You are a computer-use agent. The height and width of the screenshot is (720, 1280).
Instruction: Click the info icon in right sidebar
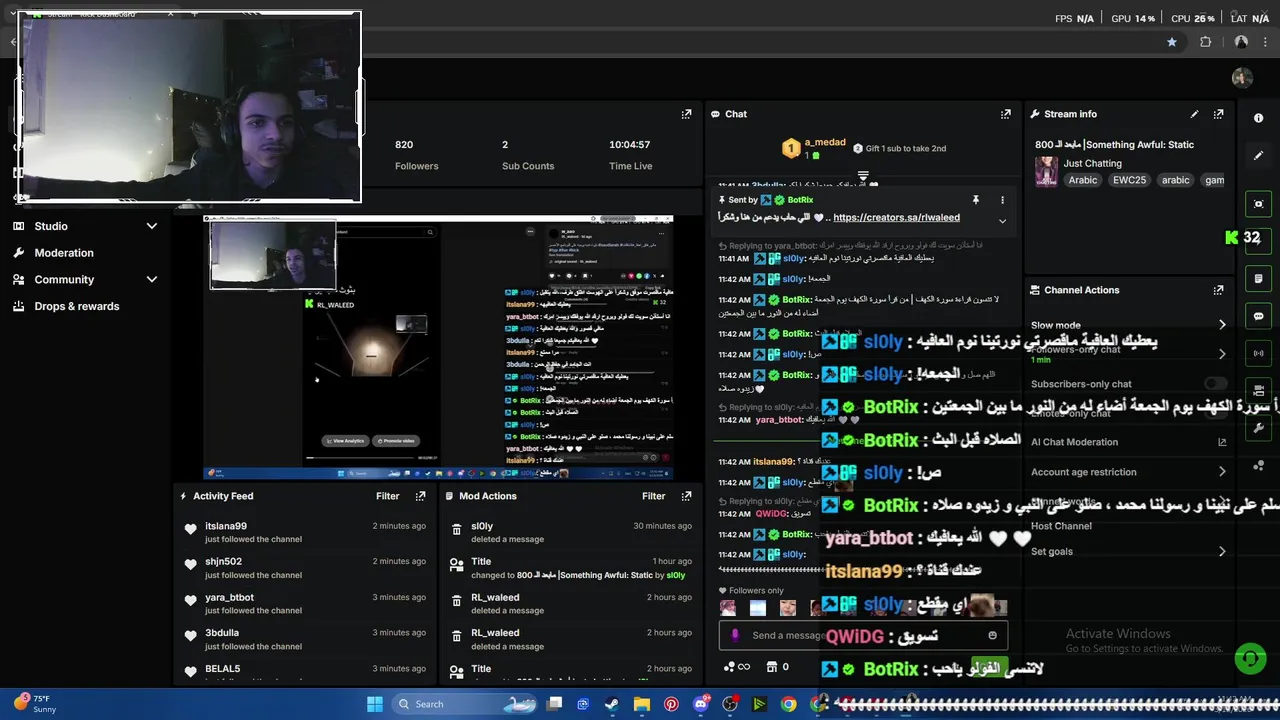[x=1258, y=118]
